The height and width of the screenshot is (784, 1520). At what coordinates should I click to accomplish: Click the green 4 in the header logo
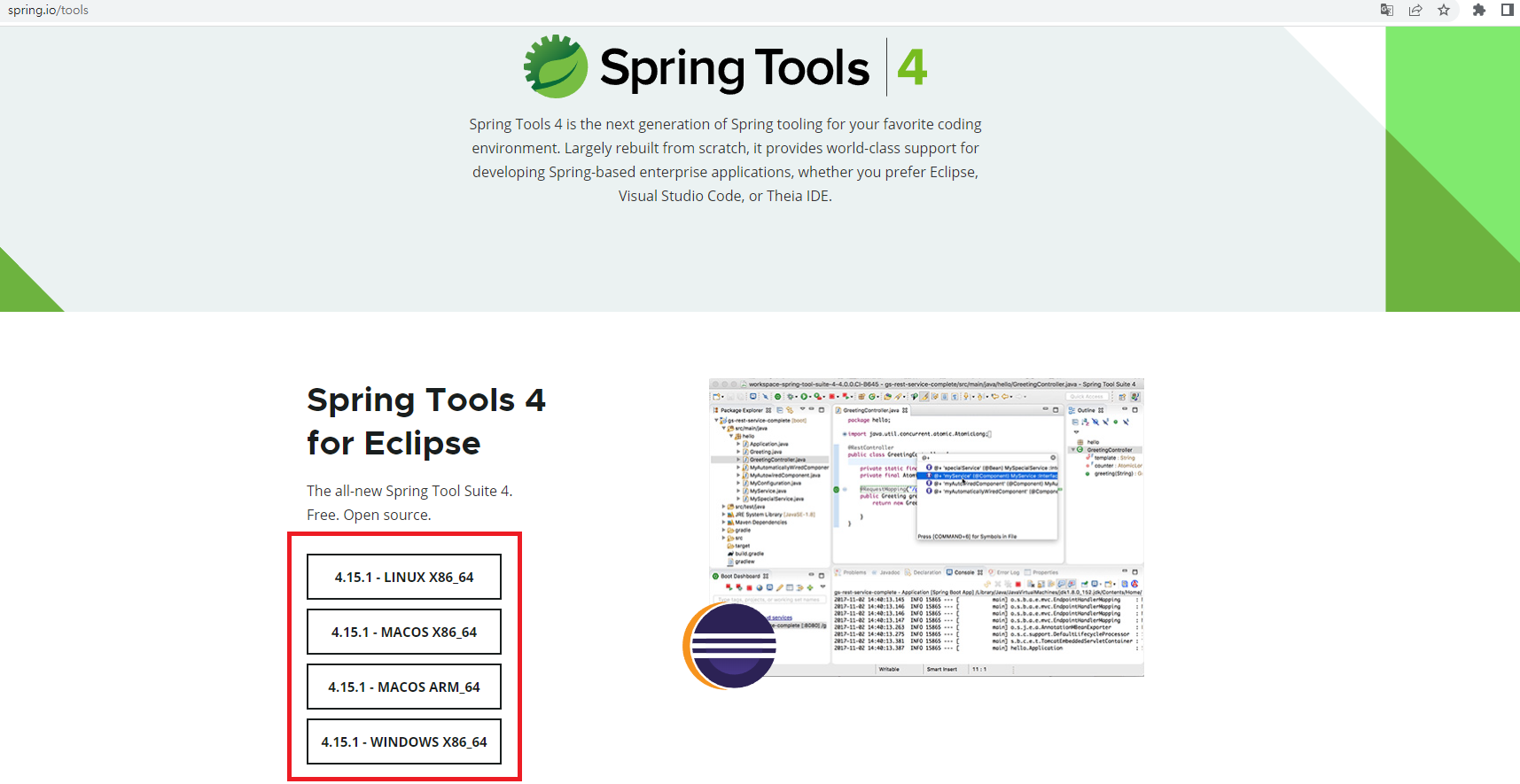point(912,67)
